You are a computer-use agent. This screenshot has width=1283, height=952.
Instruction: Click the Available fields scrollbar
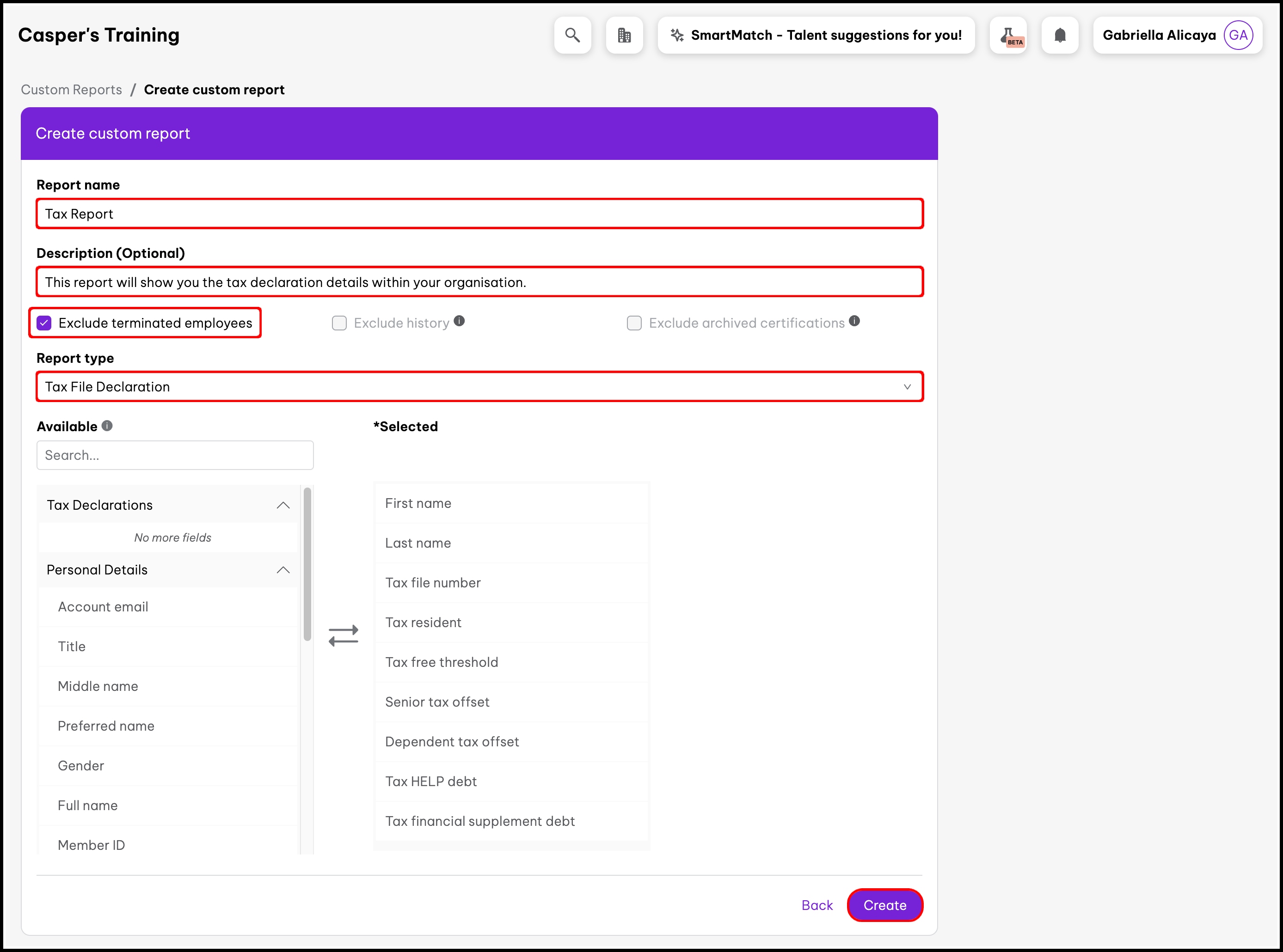click(x=307, y=565)
